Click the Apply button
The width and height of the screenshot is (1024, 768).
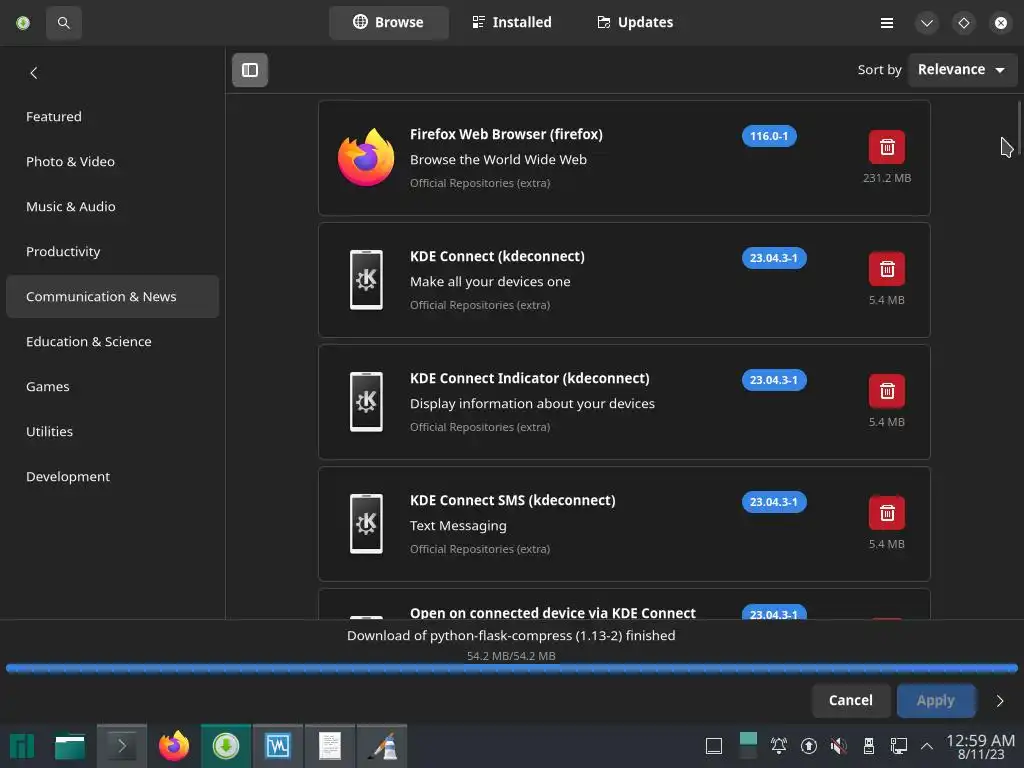coord(936,701)
